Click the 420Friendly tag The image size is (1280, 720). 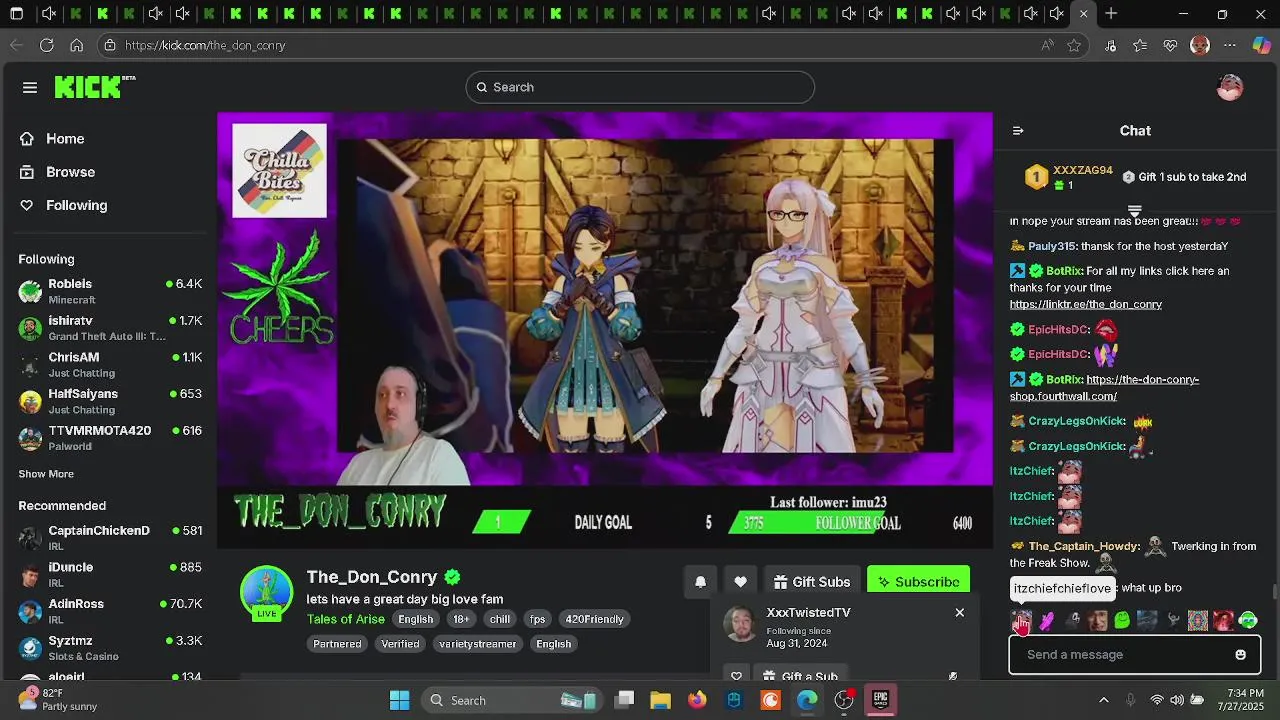[594, 619]
